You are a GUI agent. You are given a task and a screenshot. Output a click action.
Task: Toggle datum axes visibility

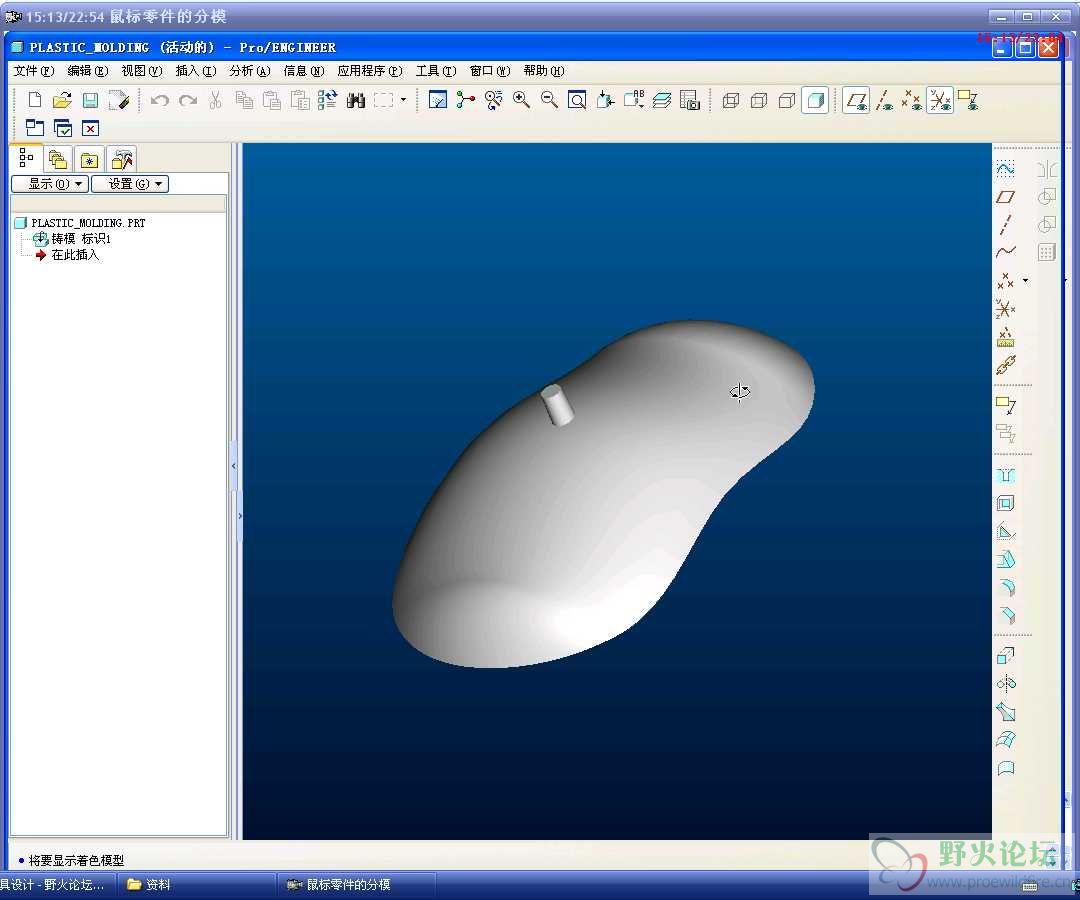click(x=884, y=101)
